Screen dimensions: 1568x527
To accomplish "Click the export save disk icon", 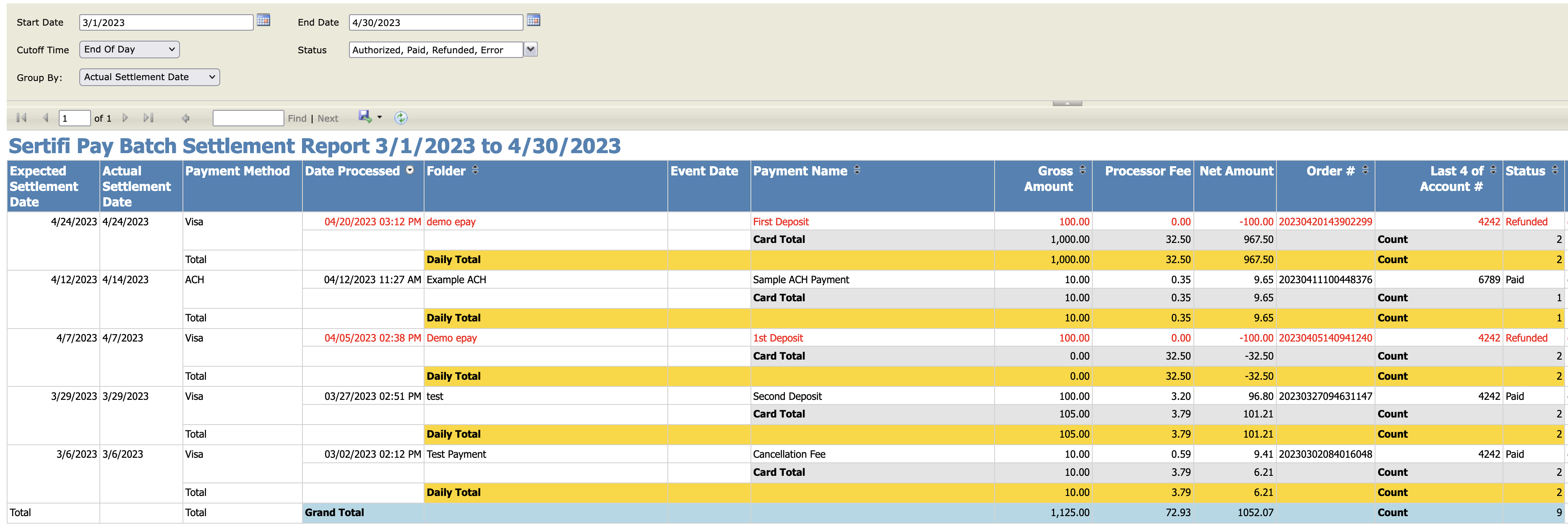I will [365, 117].
